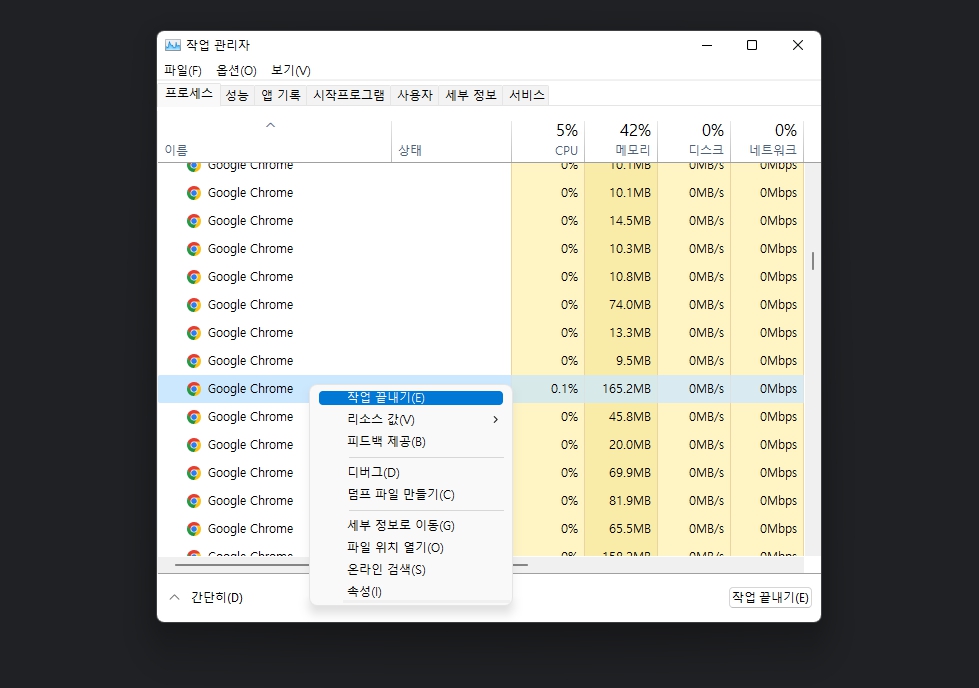Click the Chrome icon beside the 45.8MB entry
This screenshot has width=979, height=688.
(192, 416)
